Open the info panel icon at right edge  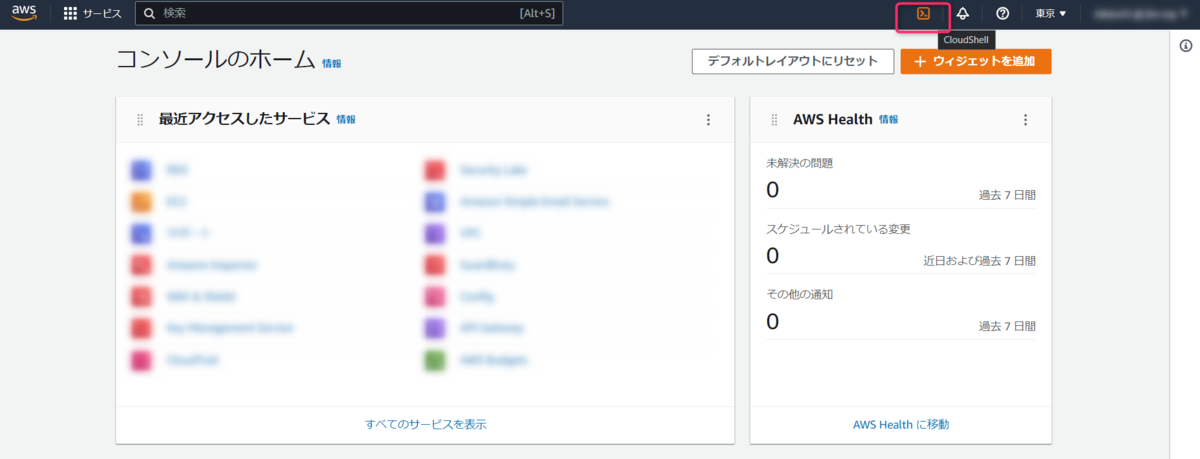click(x=1185, y=45)
